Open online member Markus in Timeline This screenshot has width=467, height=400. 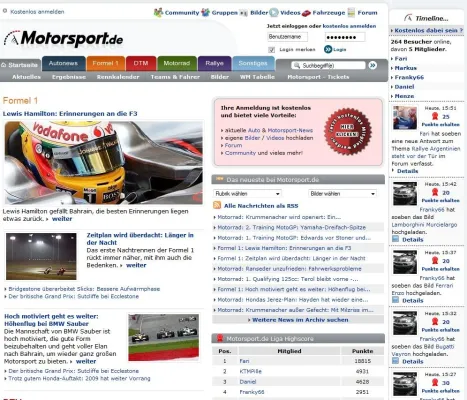(406, 68)
